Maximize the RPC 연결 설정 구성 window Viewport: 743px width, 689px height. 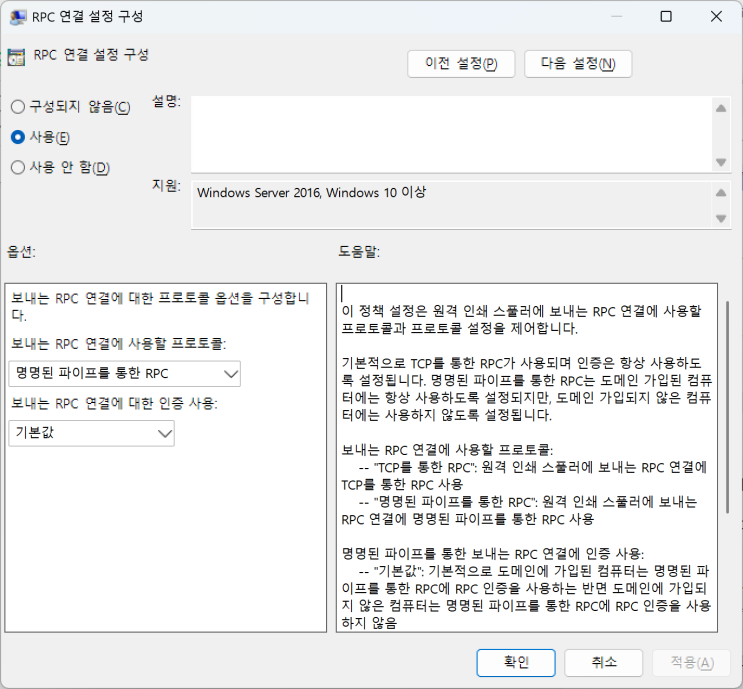pyautogui.click(x=666, y=17)
